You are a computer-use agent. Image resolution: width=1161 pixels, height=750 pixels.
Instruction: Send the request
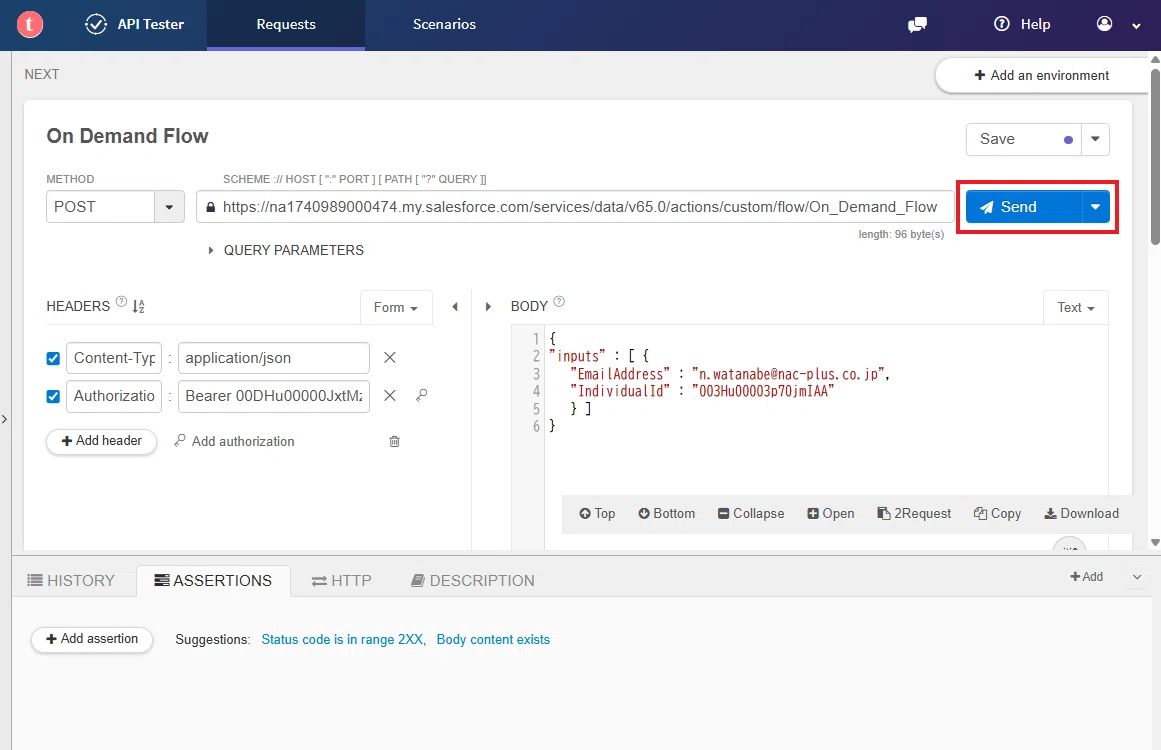1023,207
